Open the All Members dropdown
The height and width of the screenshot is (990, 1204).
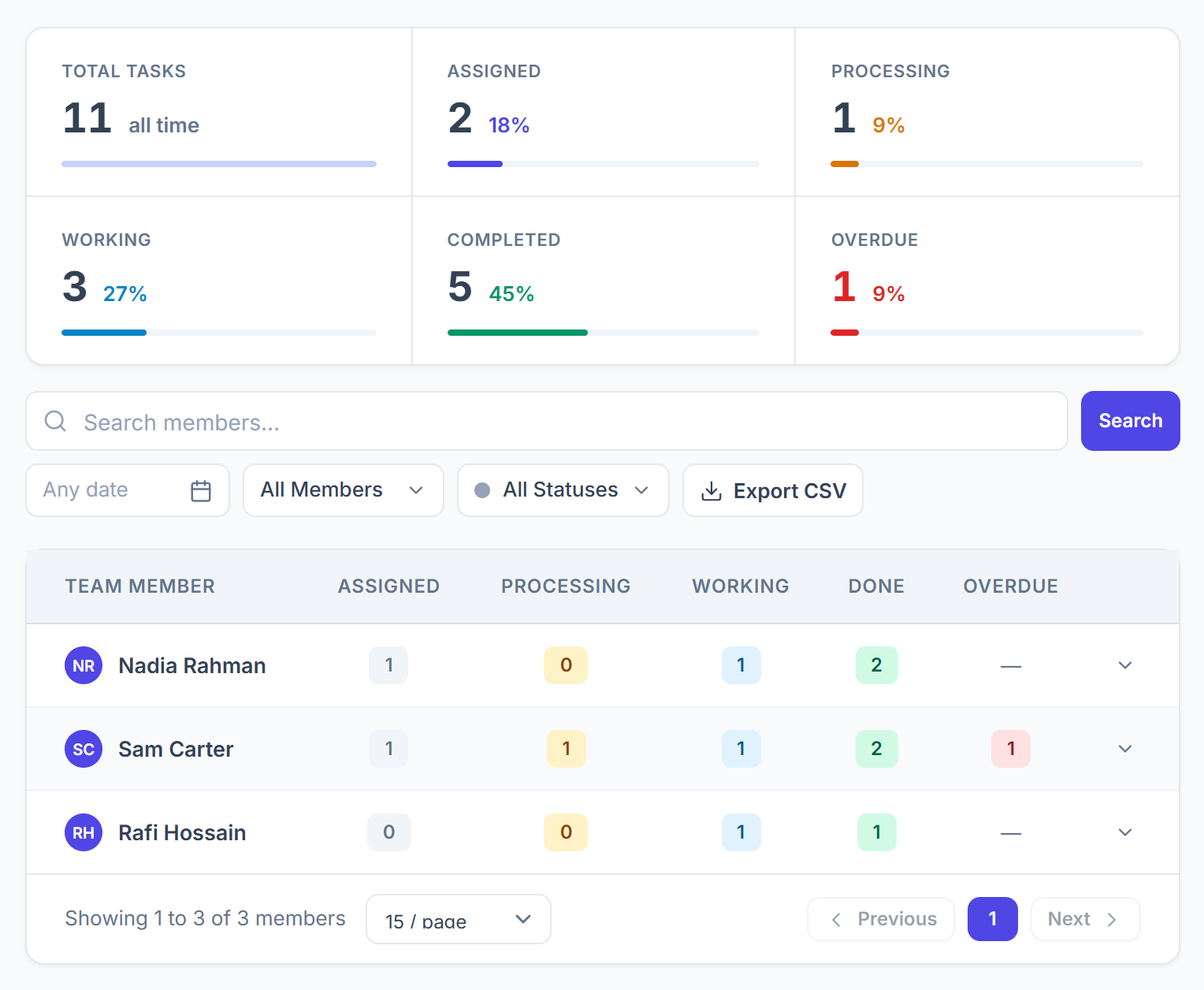[344, 490]
